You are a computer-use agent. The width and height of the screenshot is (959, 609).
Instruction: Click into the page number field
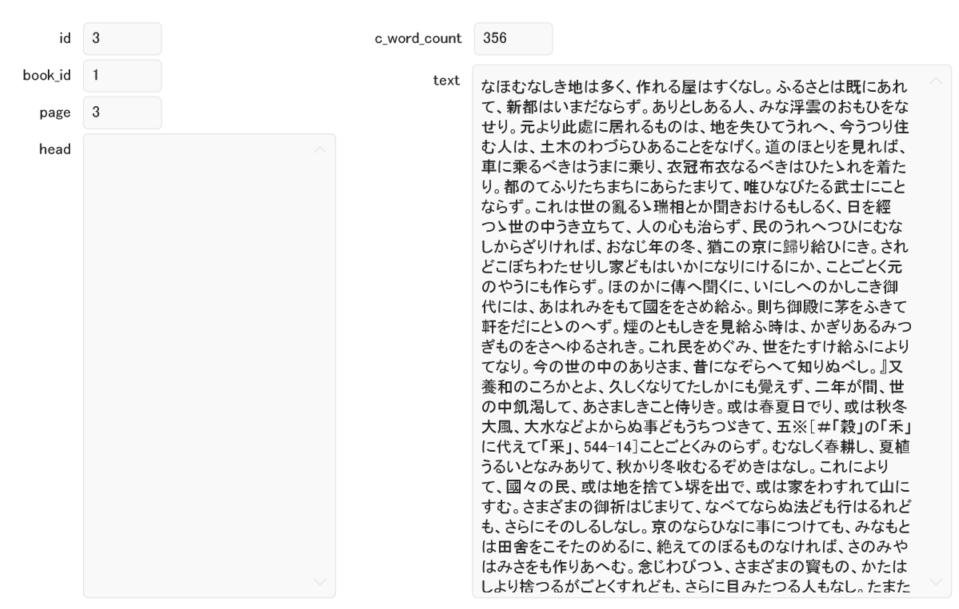[x=122, y=113]
